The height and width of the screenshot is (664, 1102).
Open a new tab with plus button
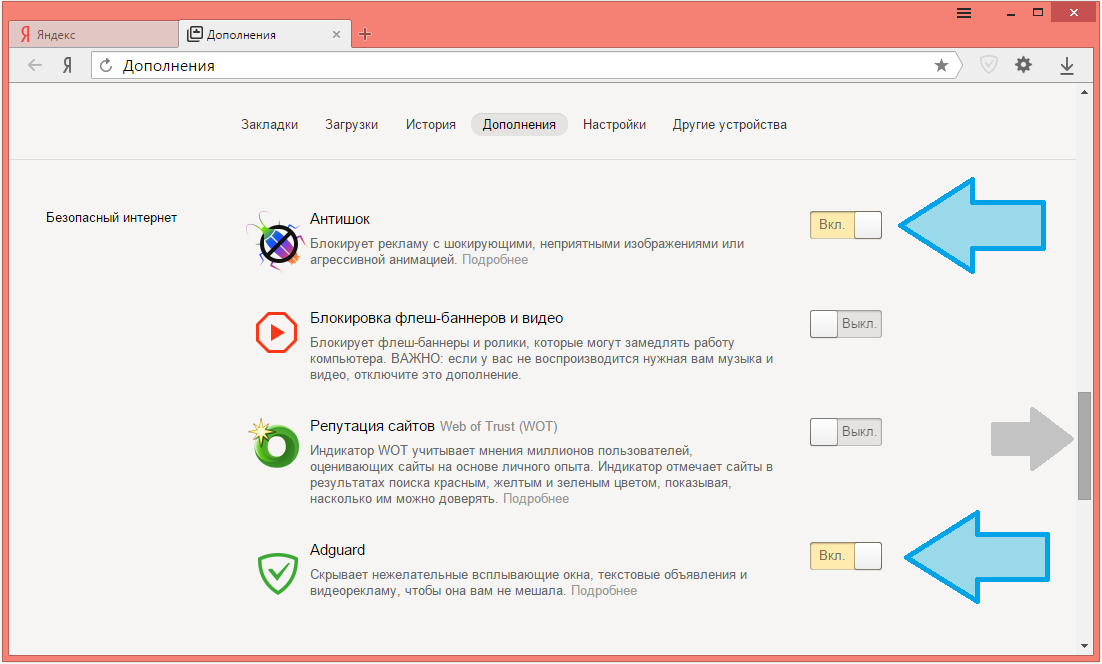(365, 34)
